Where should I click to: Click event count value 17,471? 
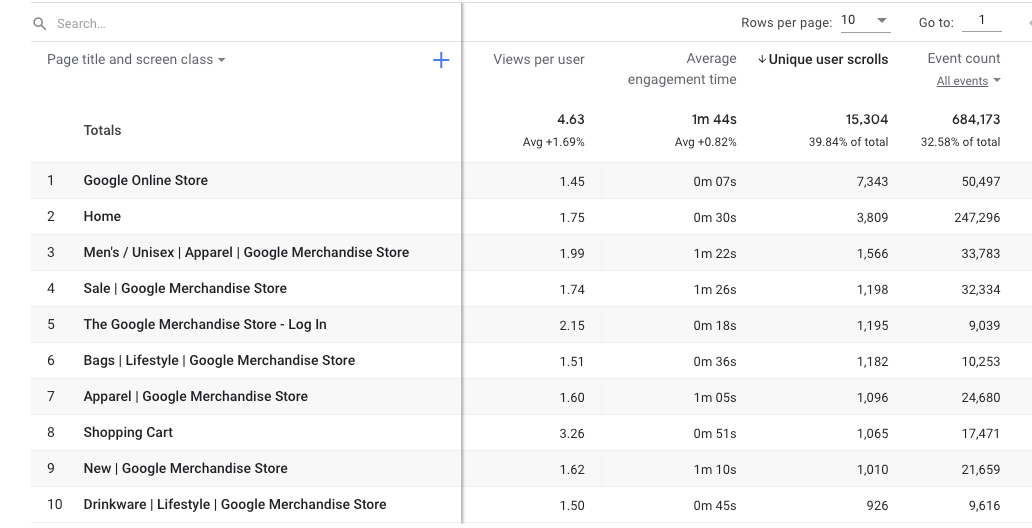click(x=981, y=434)
